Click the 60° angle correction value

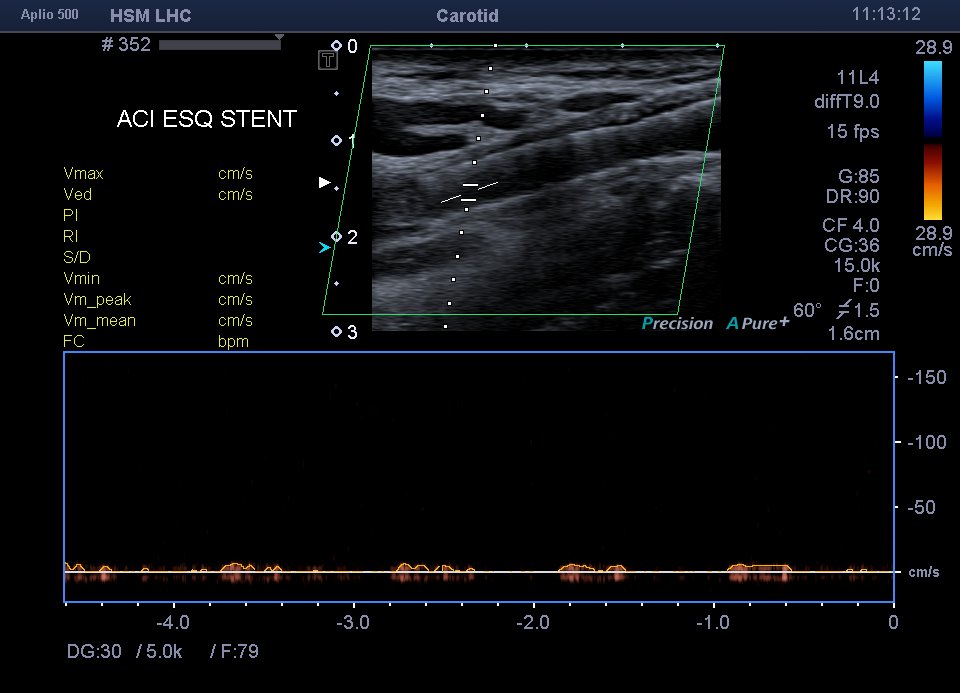[x=807, y=310]
